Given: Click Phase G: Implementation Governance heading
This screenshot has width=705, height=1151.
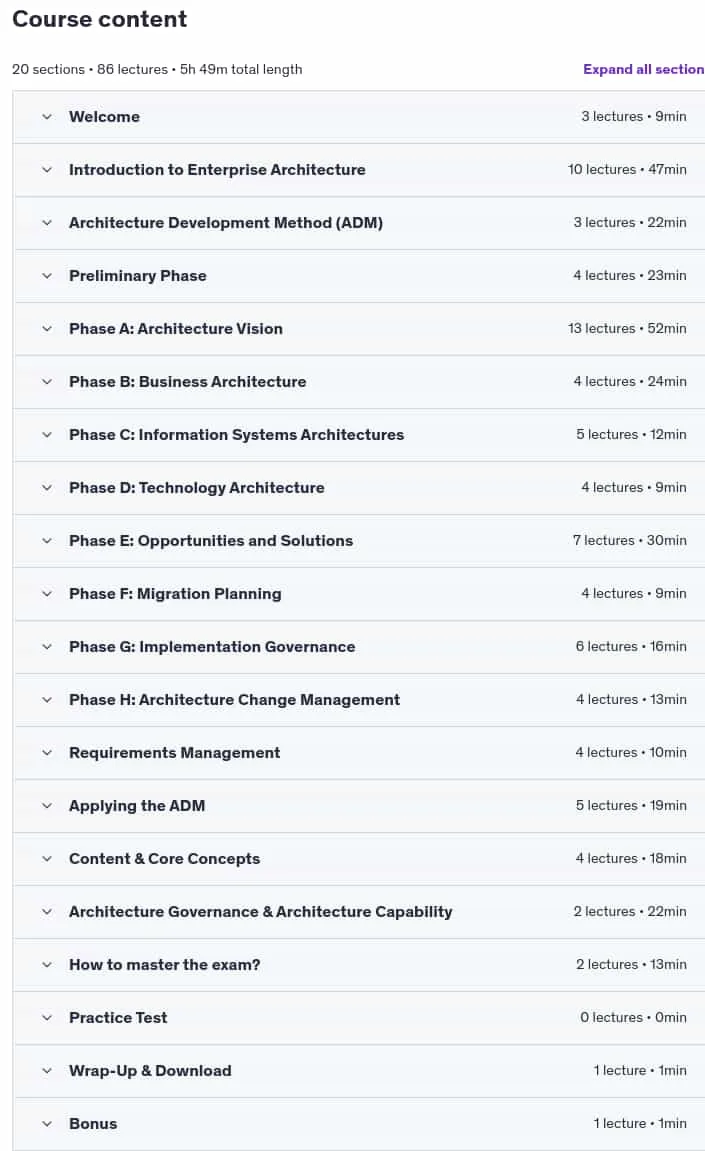Looking at the screenshot, I should point(212,647).
